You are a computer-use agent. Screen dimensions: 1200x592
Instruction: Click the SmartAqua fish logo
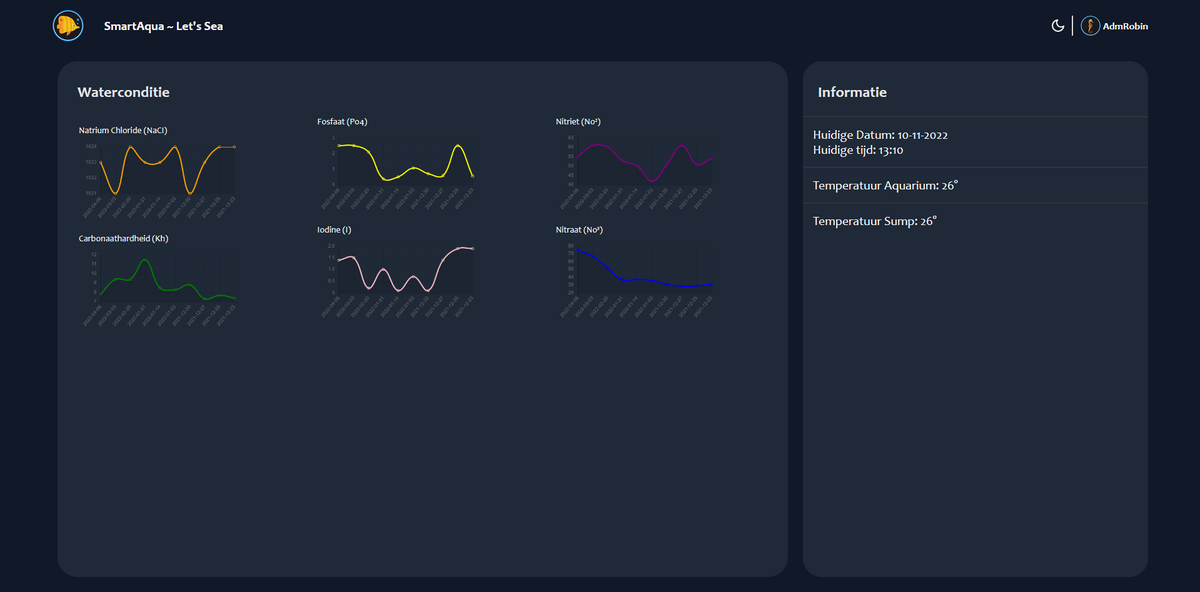click(x=67, y=25)
